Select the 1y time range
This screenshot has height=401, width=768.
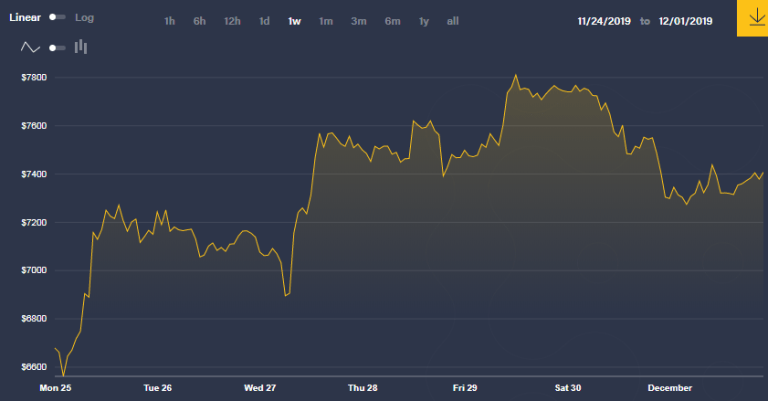424,21
